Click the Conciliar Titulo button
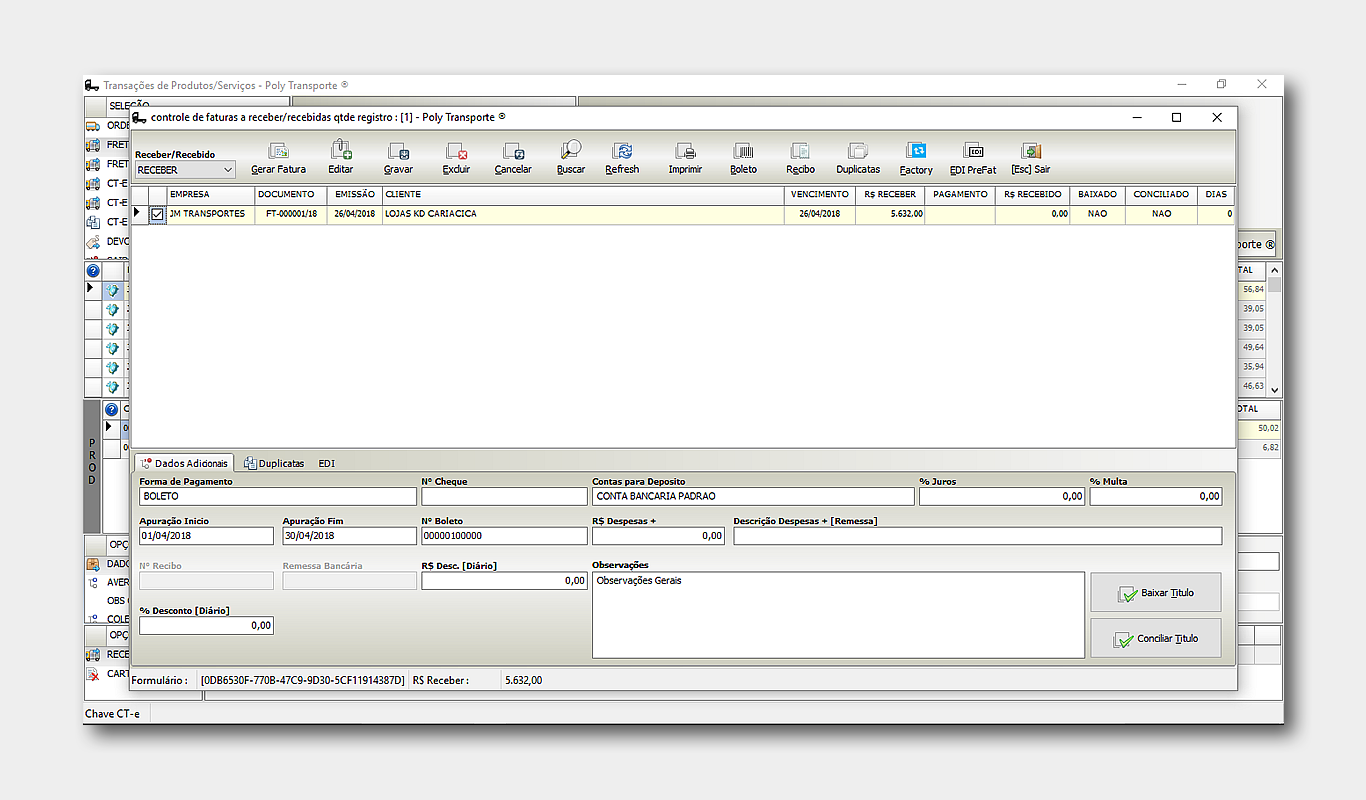1366x800 pixels. pyautogui.click(x=1156, y=639)
